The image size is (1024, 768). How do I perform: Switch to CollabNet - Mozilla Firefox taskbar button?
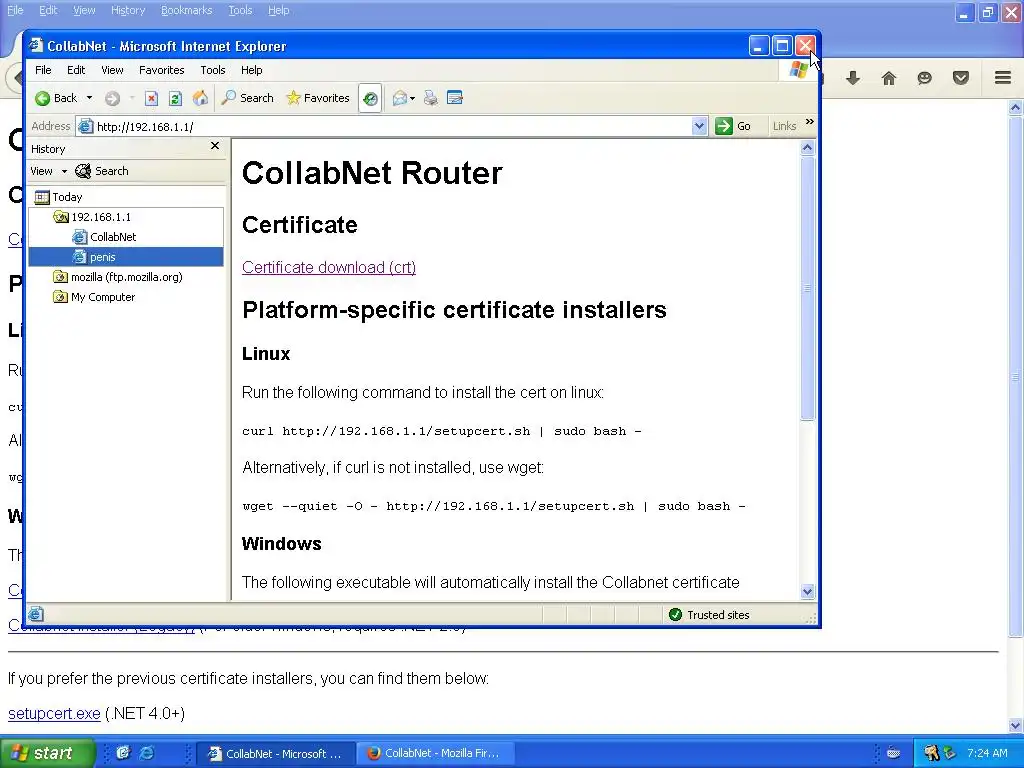(x=434, y=753)
